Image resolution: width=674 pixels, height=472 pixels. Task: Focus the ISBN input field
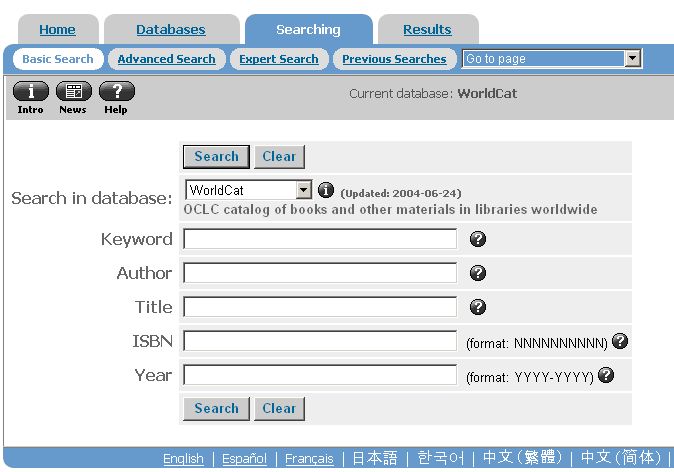pos(320,341)
